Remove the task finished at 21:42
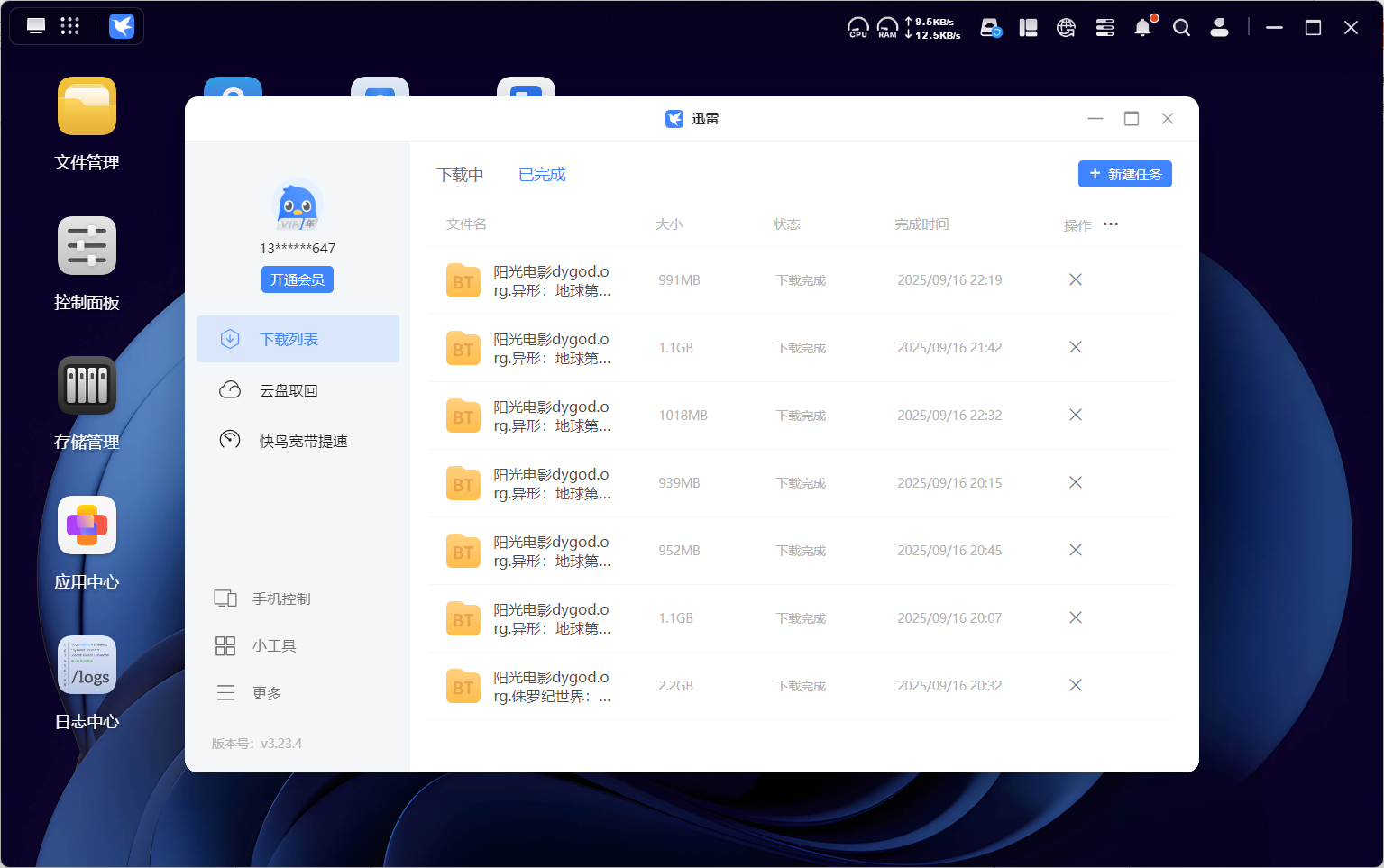This screenshot has height=868, width=1384. pos(1076,347)
